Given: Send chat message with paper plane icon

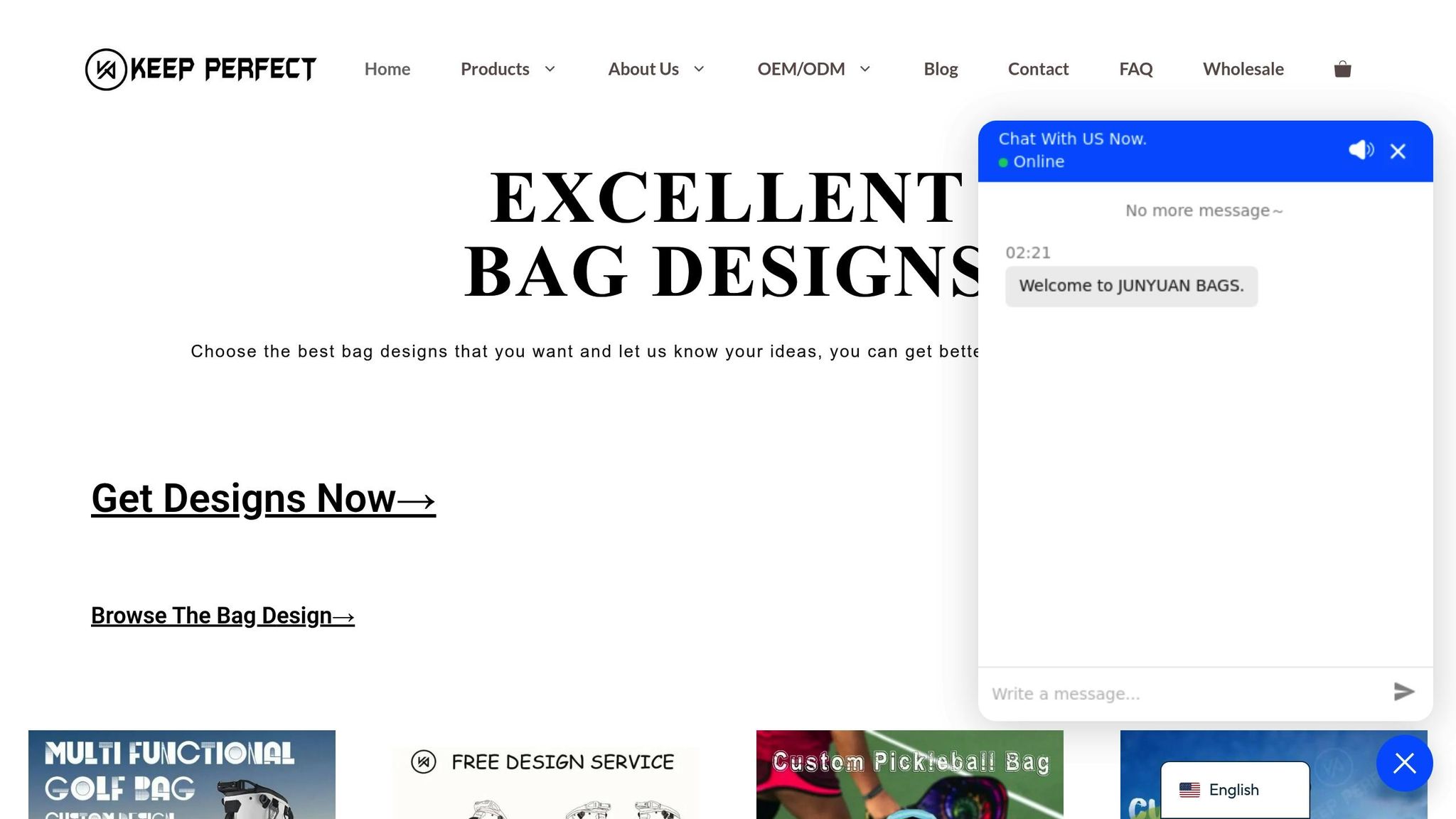Looking at the screenshot, I should click(x=1403, y=692).
